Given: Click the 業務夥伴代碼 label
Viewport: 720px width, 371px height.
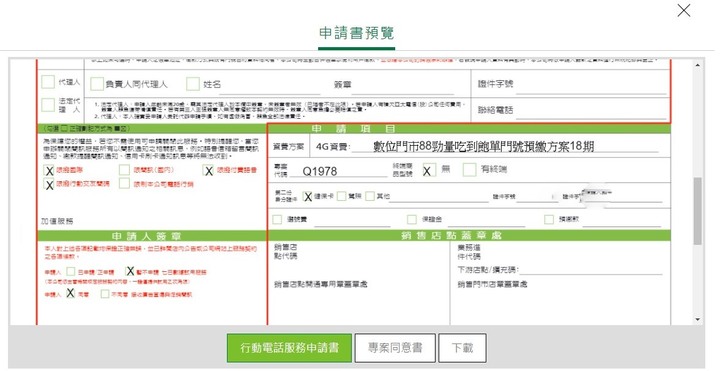Looking at the screenshot, I should click(x=469, y=252).
